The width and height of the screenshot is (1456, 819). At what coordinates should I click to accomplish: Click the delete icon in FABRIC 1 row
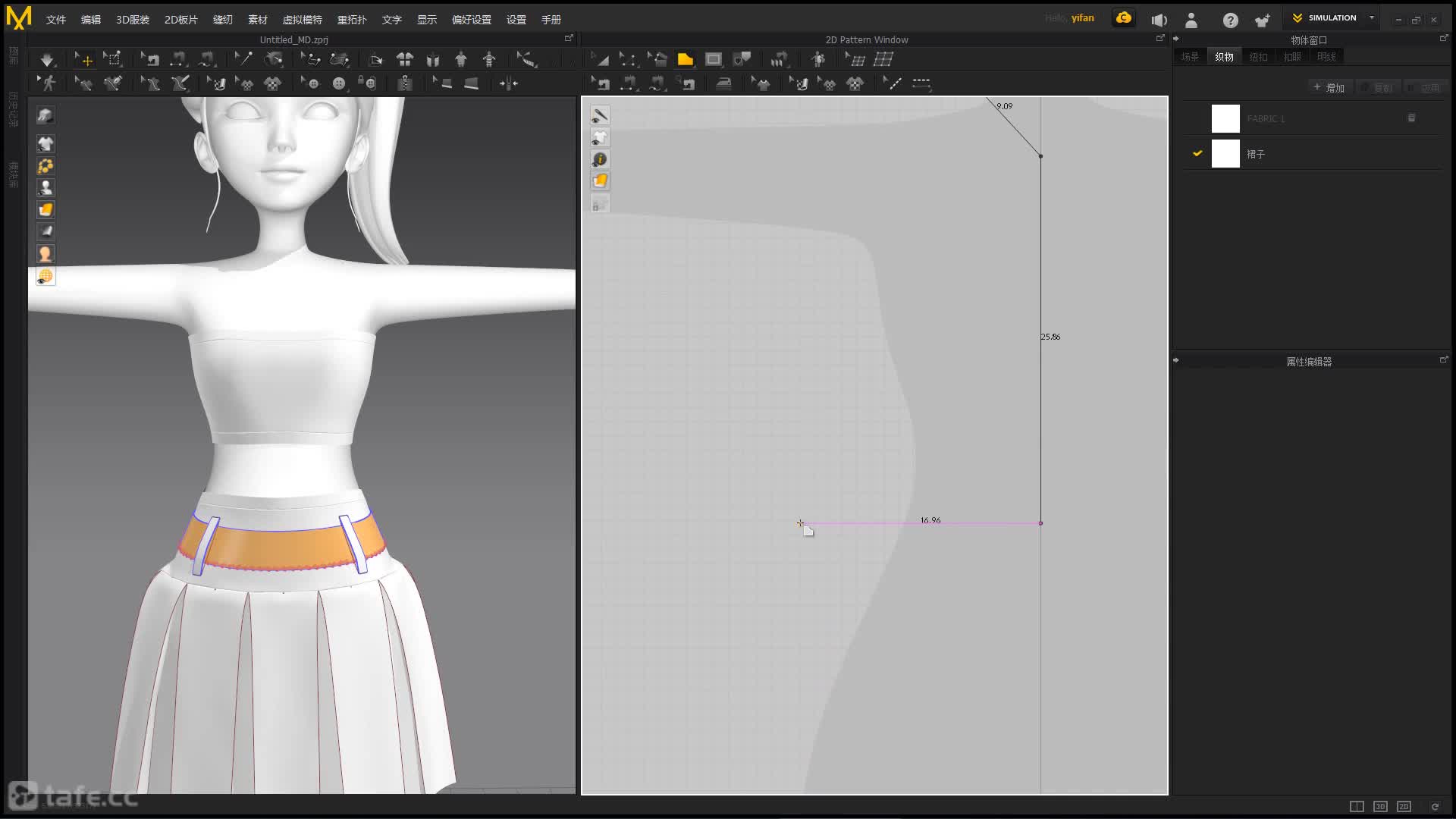pos(1411,118)
